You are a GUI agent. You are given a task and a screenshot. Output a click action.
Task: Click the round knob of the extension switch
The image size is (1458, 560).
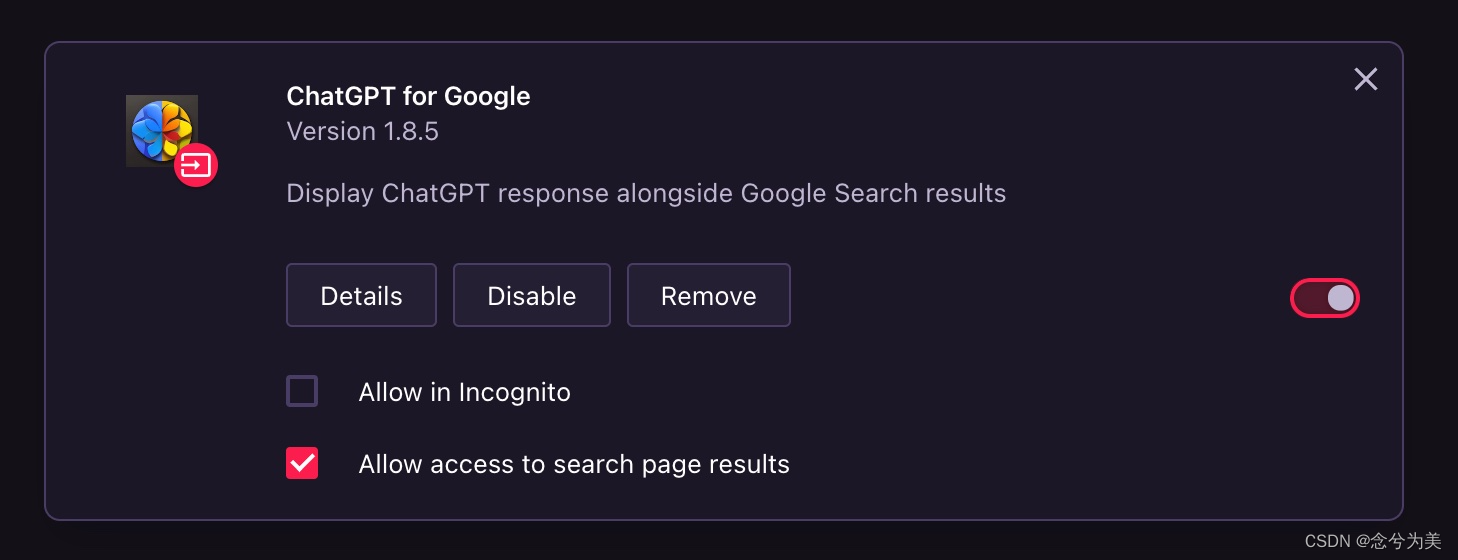click(x=1341, y=298)
